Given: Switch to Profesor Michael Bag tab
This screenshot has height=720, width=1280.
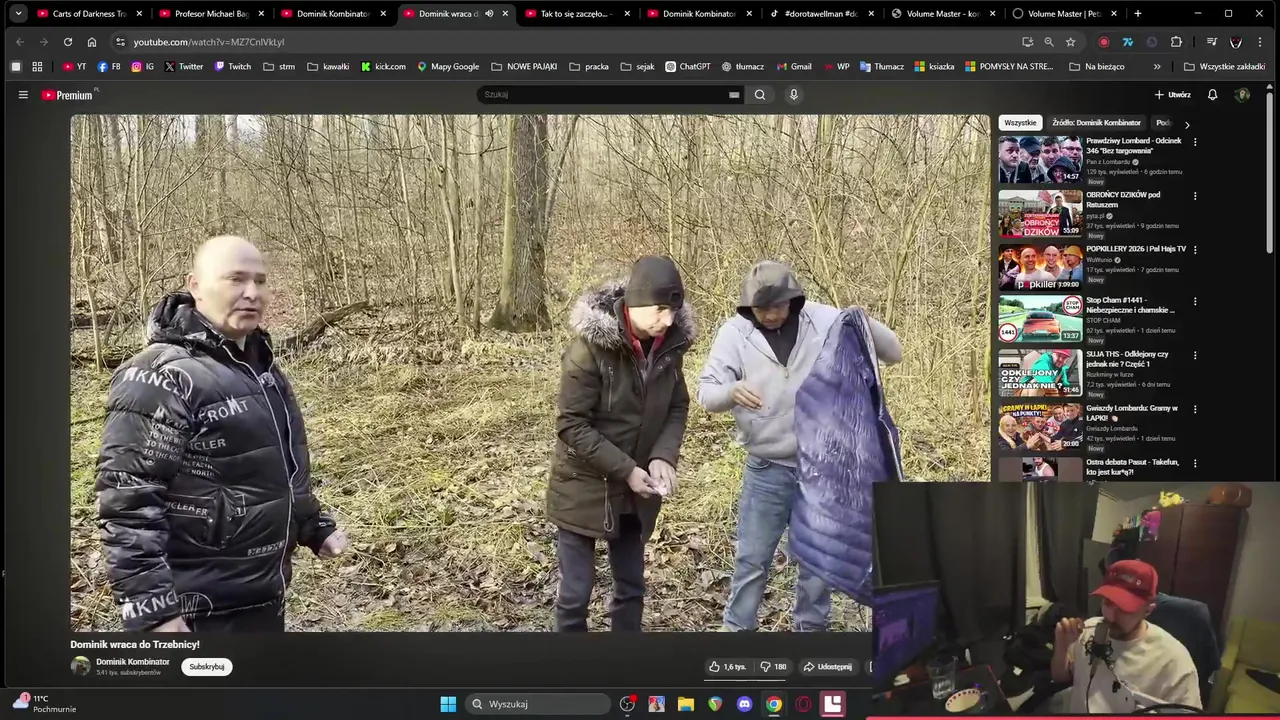Looking at the screenshot, I should [211, 14].
